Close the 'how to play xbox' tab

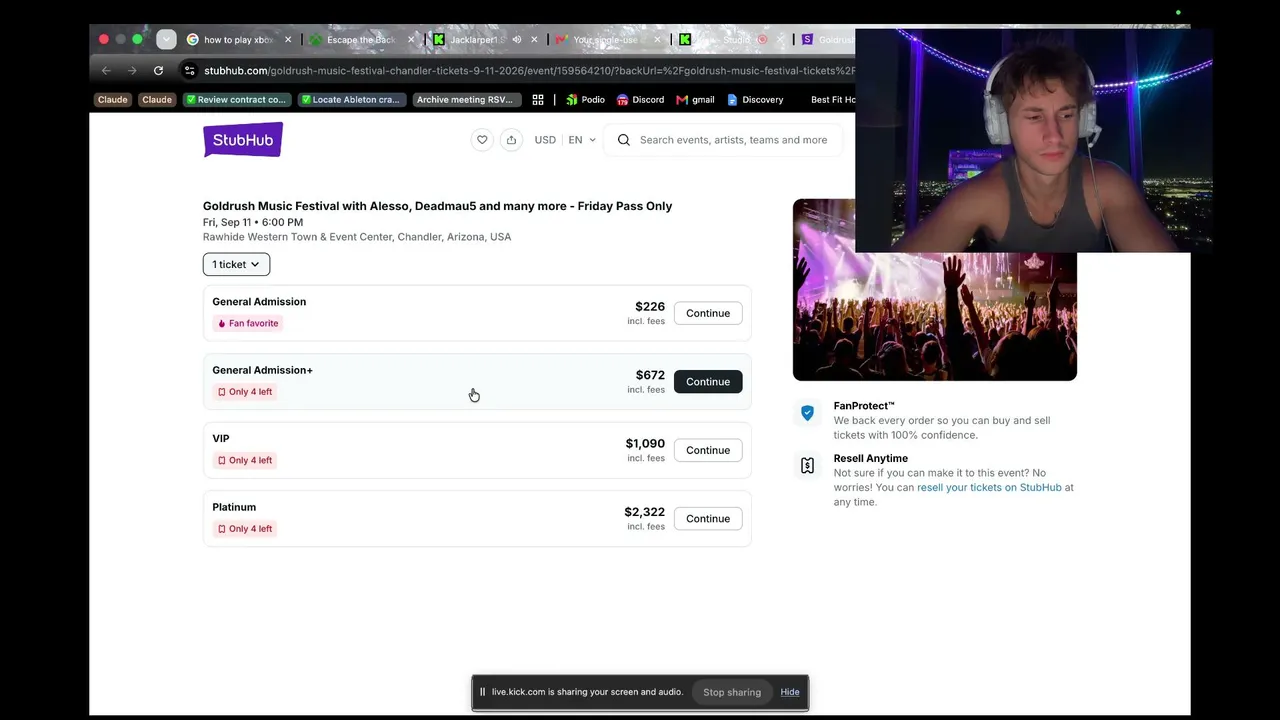[288, 40]
